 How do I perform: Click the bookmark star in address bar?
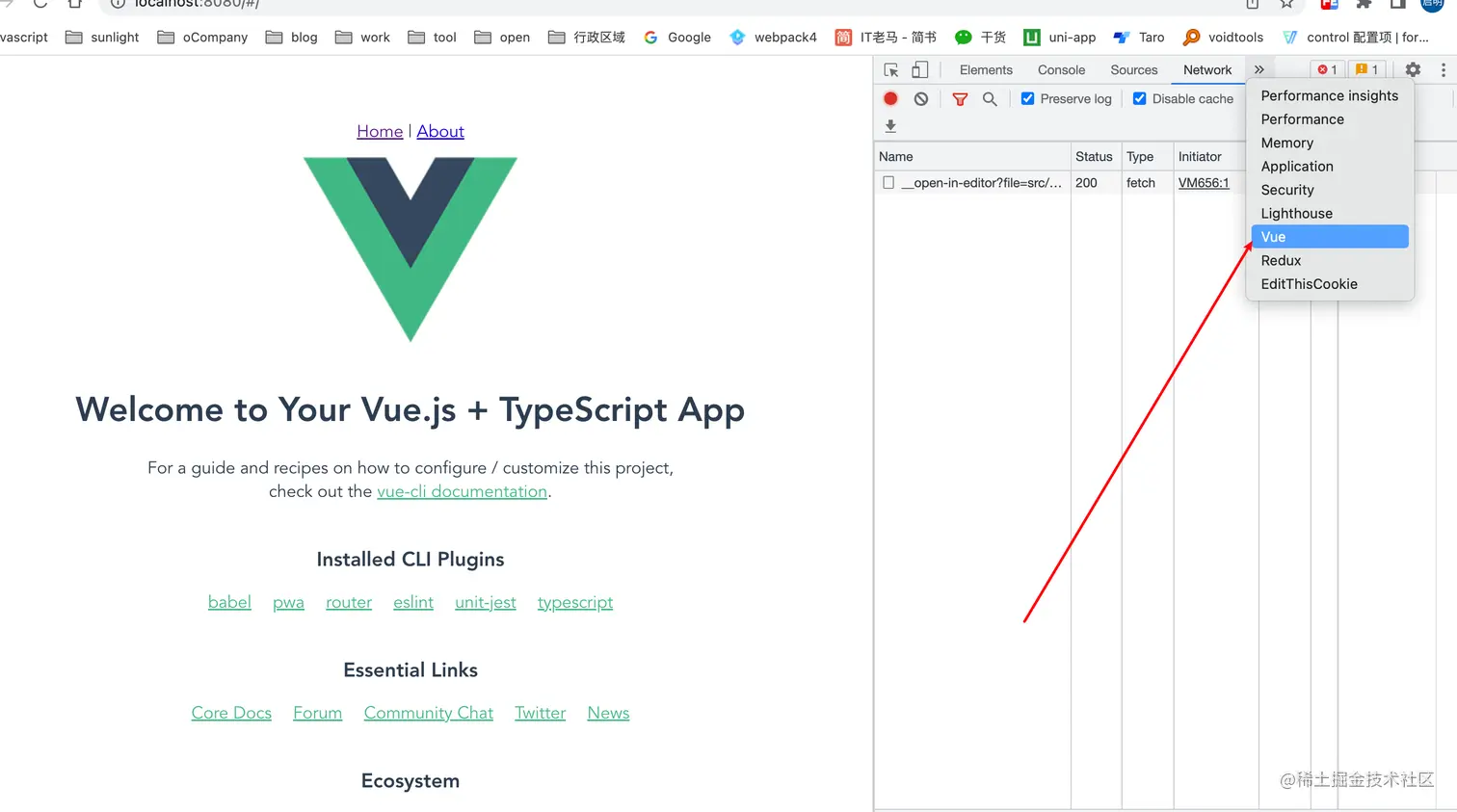coord(1286,4)
